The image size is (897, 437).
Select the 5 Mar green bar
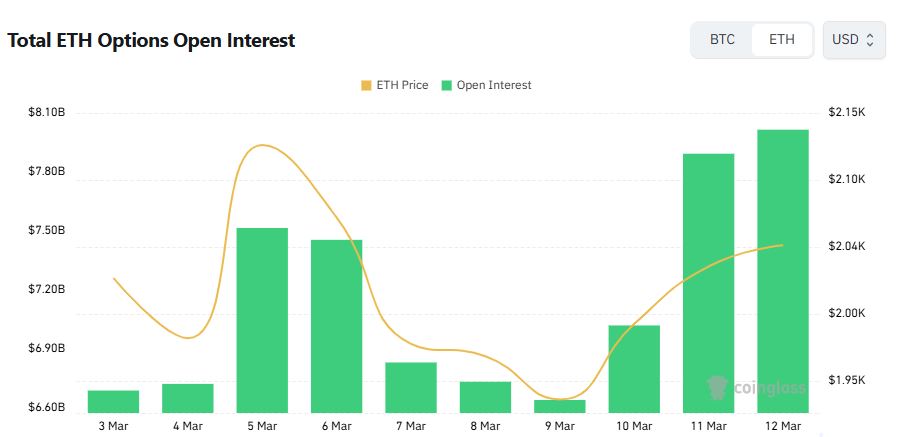[262, 320]
